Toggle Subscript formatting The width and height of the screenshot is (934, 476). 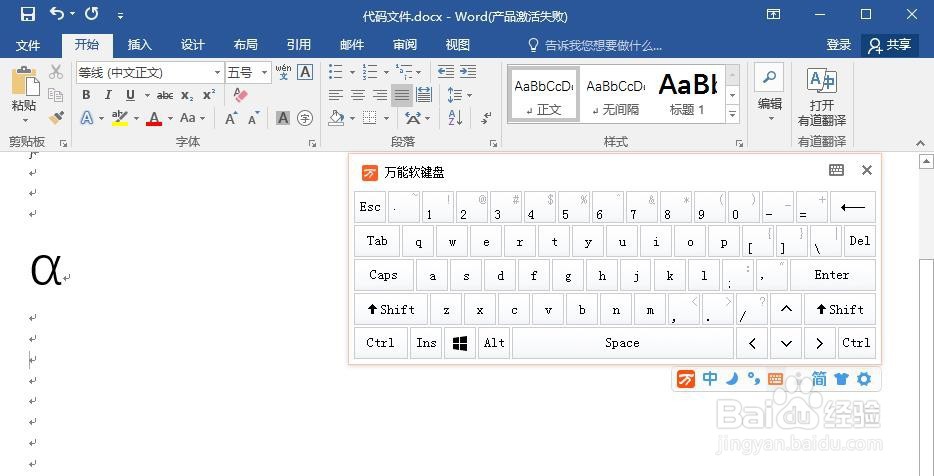[188, 95]
